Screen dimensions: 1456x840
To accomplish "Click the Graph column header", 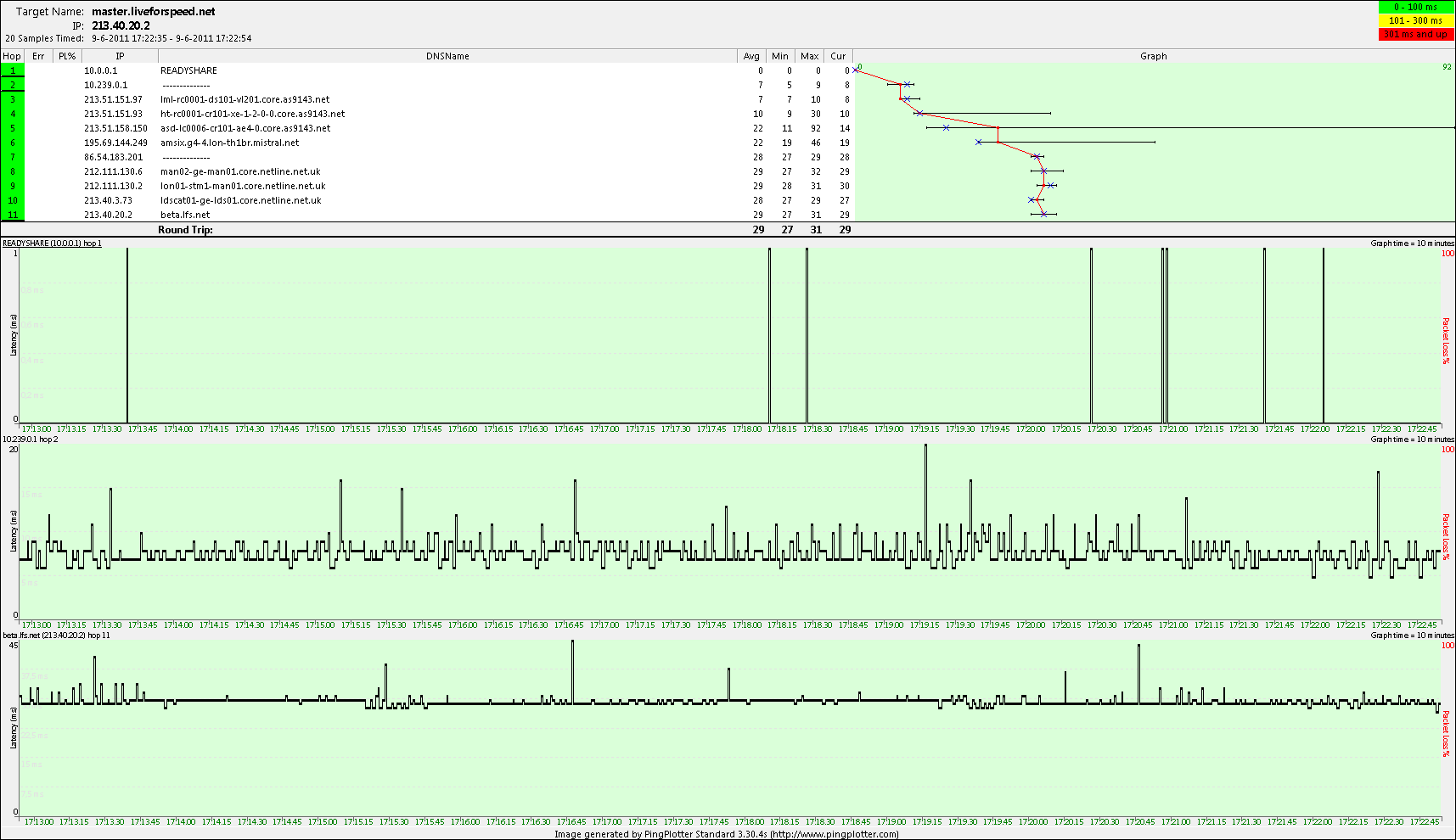I will (1154, 56).
